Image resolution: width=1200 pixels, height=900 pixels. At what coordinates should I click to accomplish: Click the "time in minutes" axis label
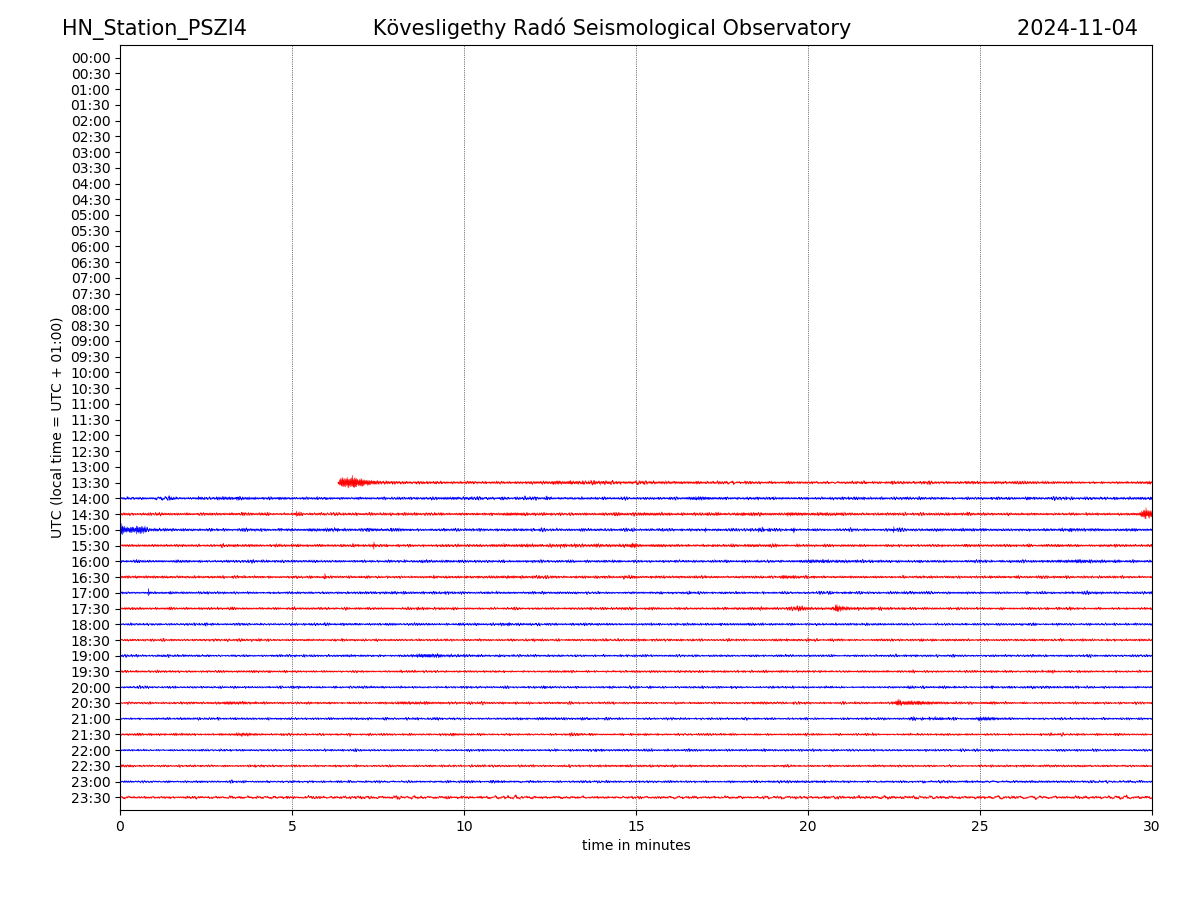[636, 846]
